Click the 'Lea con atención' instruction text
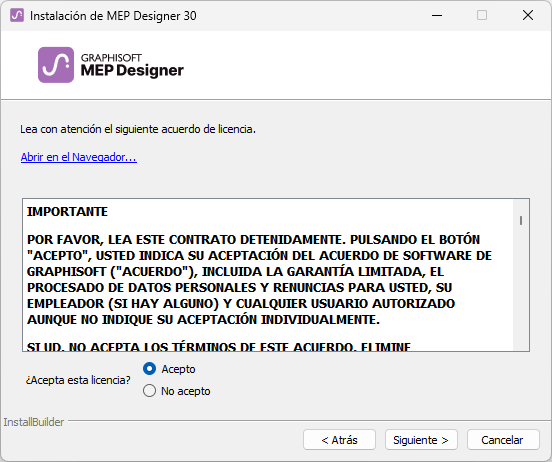Screen dimensions: 552x462 [138, 129]
